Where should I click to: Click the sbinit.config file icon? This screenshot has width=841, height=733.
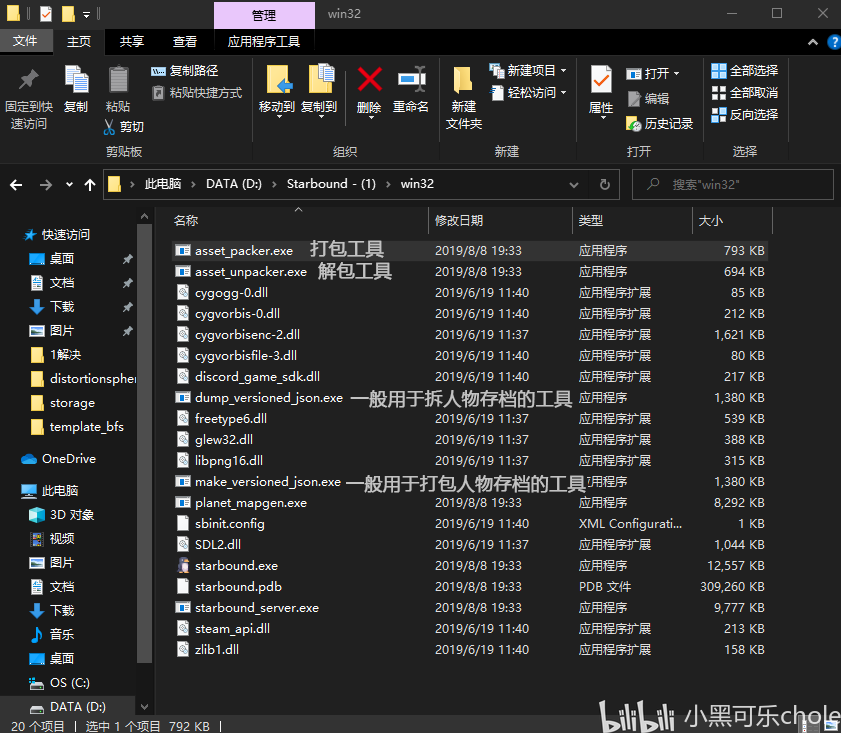pos(183,524)
